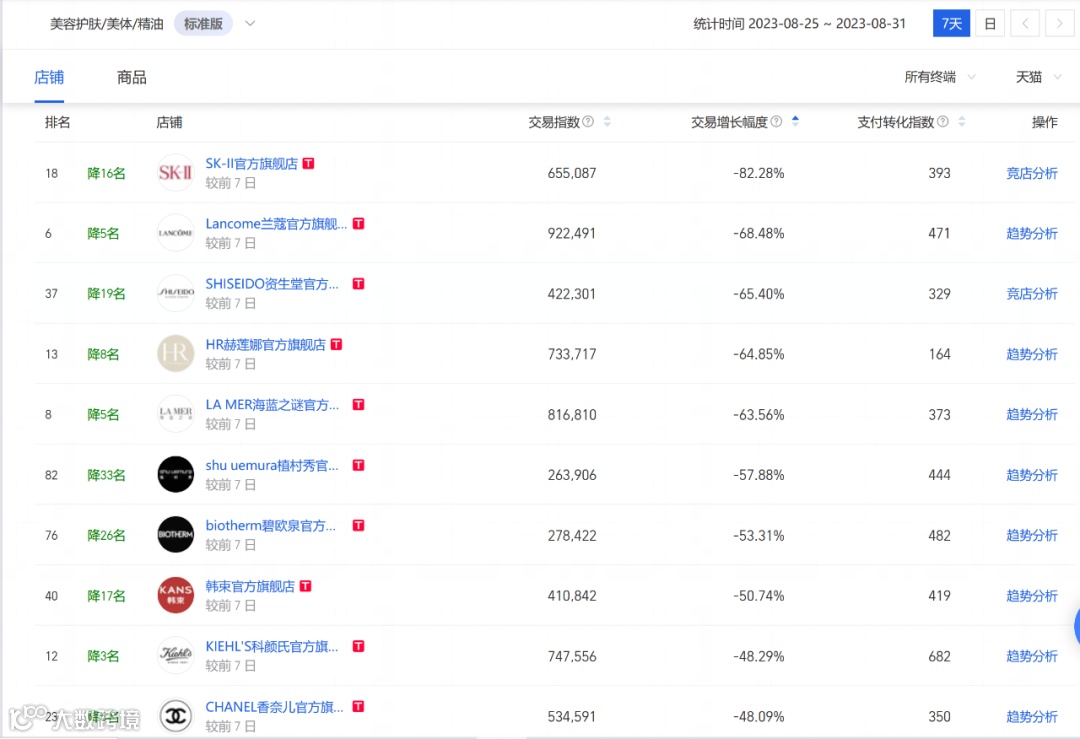Click the Tmall badge beside KIEHL'S科颜氏
This screenshot has width=1080, height=739.
coord(358,646)
